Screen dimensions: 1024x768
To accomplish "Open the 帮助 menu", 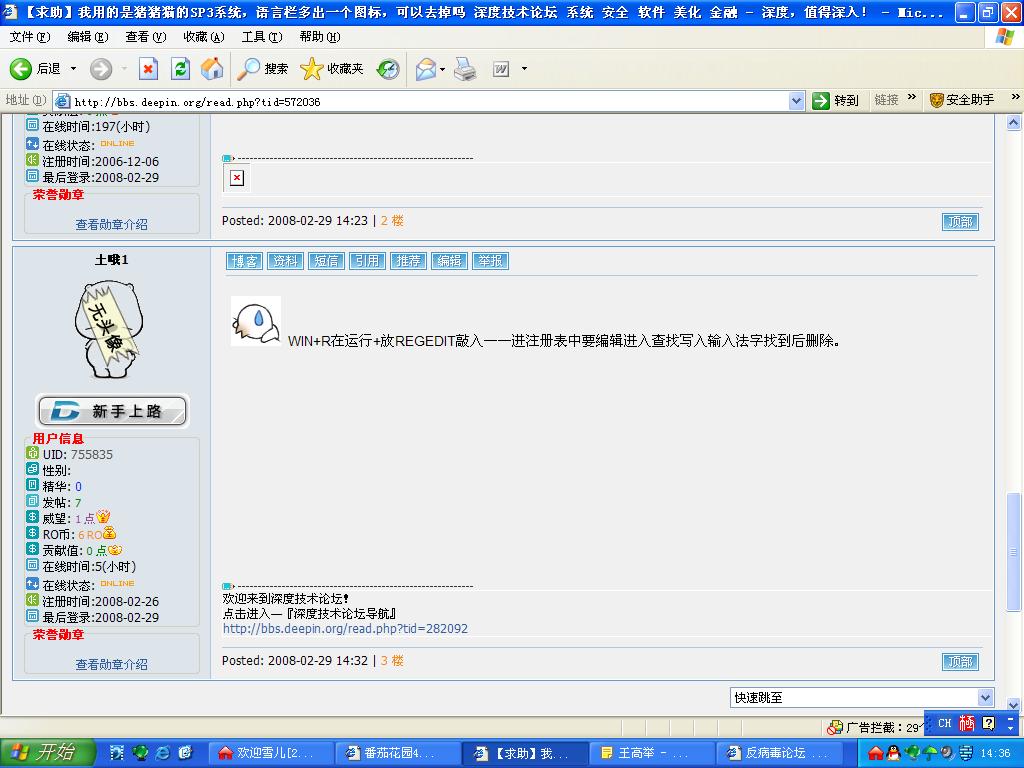I will [320, 37].
